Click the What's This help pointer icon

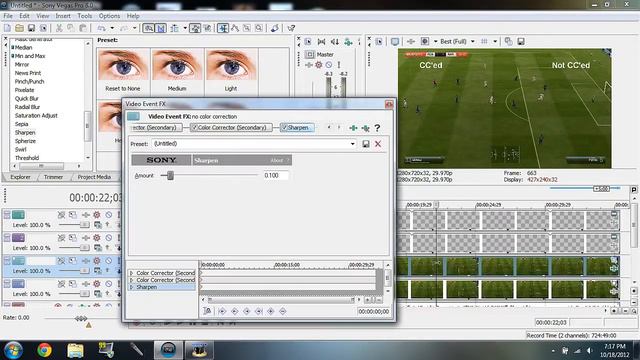[x=291, y=28]
